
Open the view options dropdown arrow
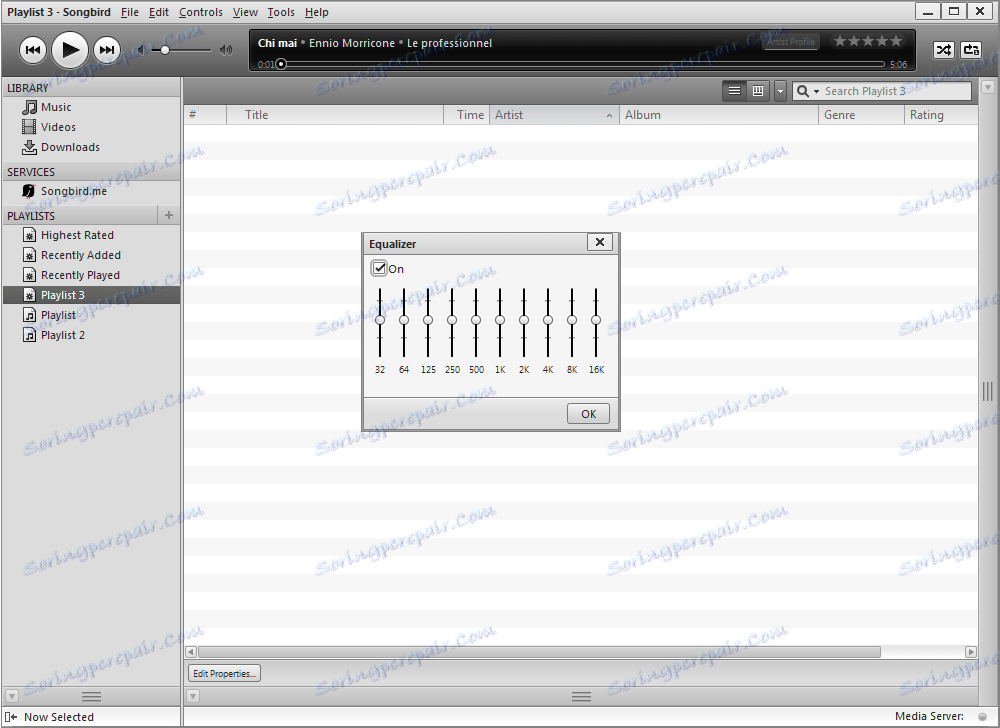point(780,91)
